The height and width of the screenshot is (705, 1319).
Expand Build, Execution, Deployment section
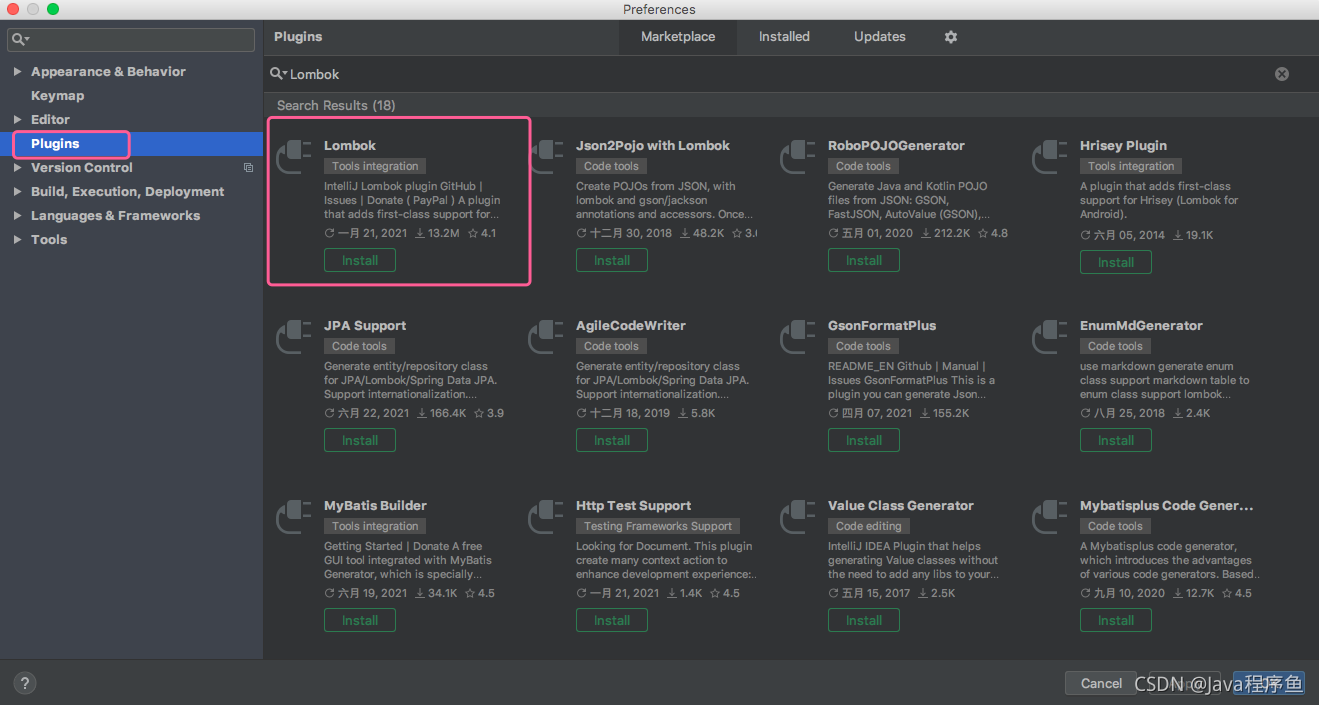(x=17, y=192)
